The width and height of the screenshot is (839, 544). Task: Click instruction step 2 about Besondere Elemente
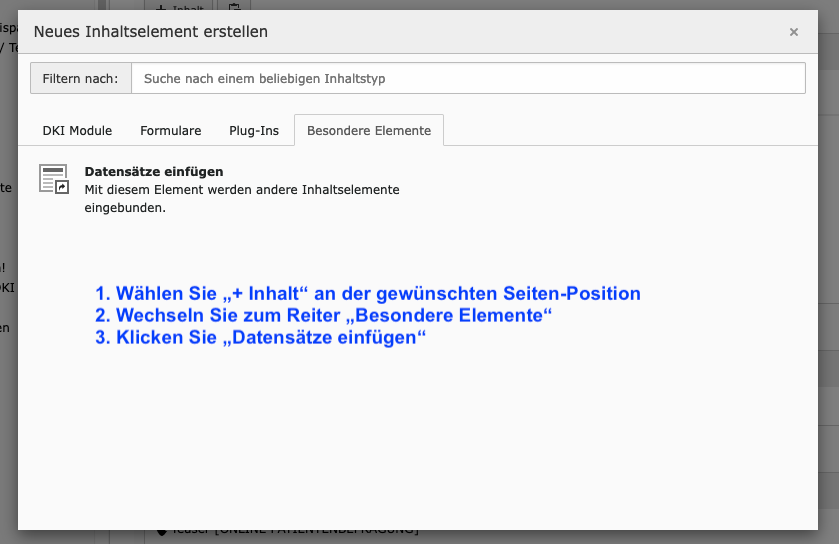(x=324, y=316)
